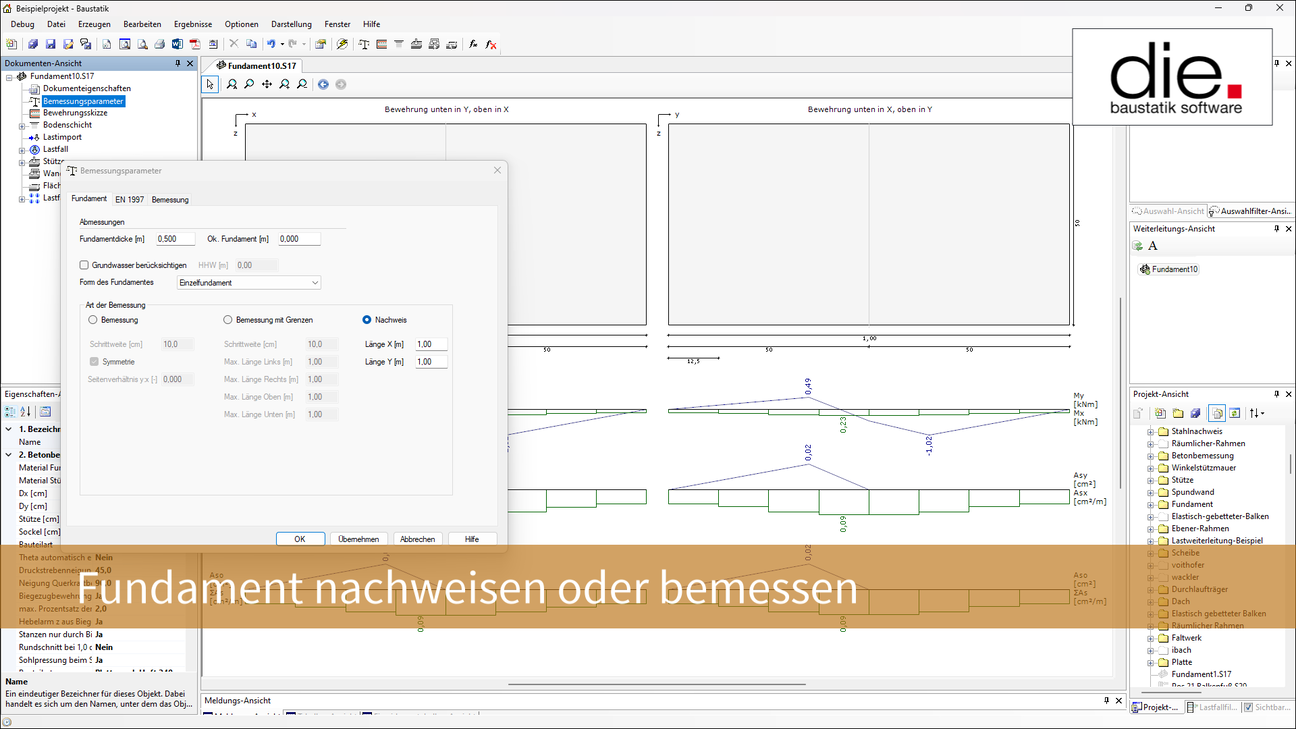Viewport: 1296px width, 729px height.
Task: Expand the Lastfall tree node
Action: (22, 150)
